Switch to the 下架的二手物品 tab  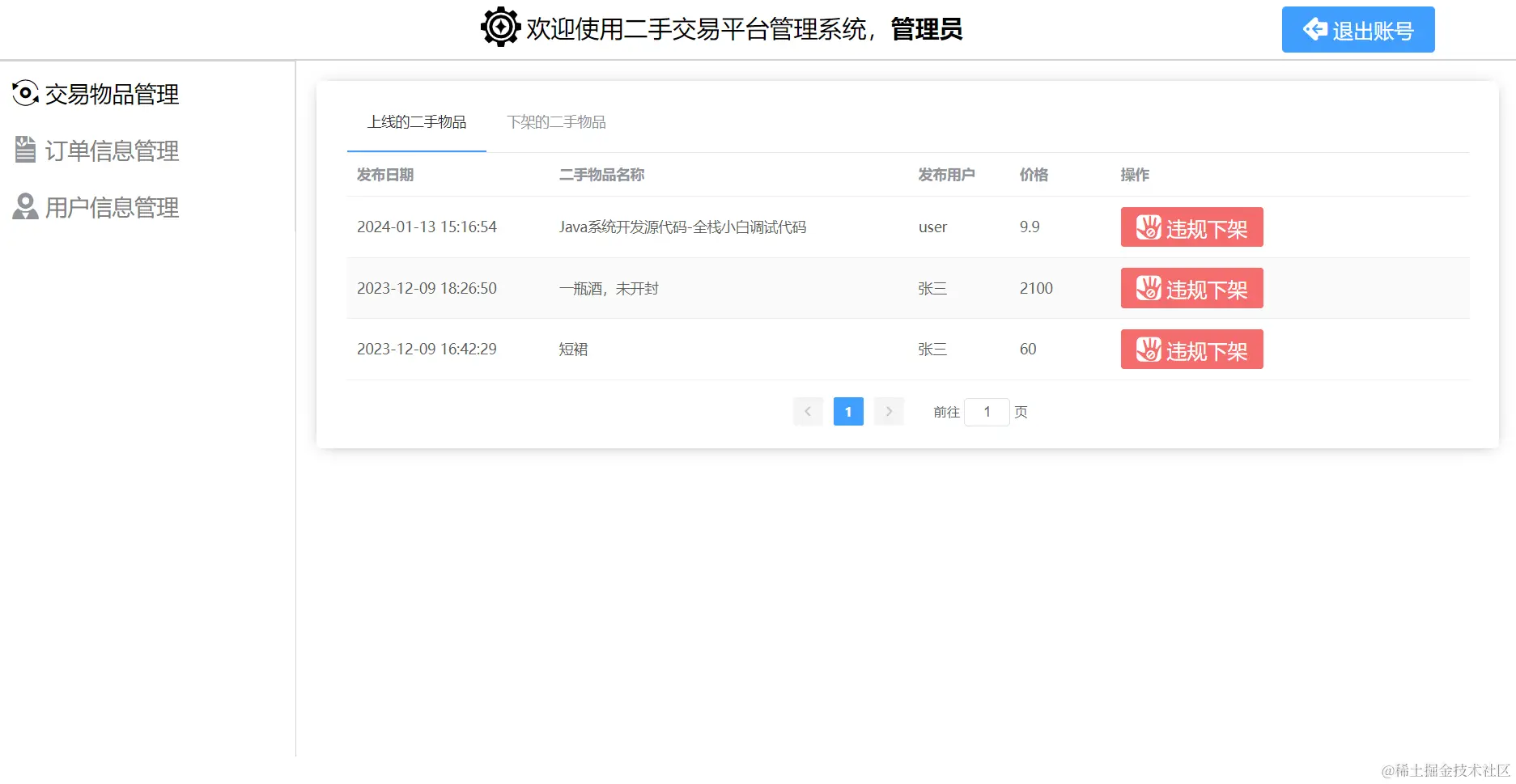(x=556, y=122)
